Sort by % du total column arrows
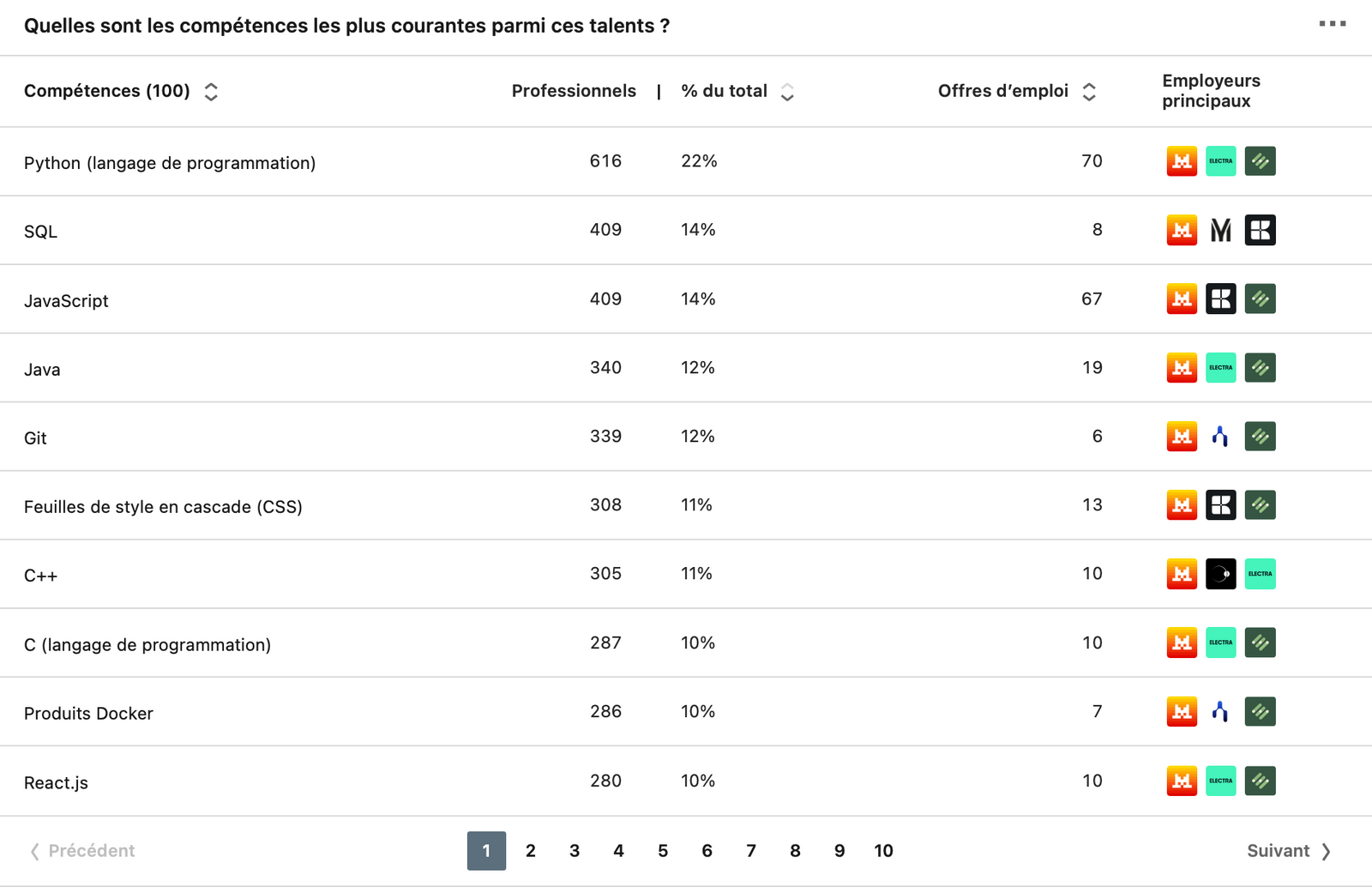1372x887 pixels. coord(787,92)
